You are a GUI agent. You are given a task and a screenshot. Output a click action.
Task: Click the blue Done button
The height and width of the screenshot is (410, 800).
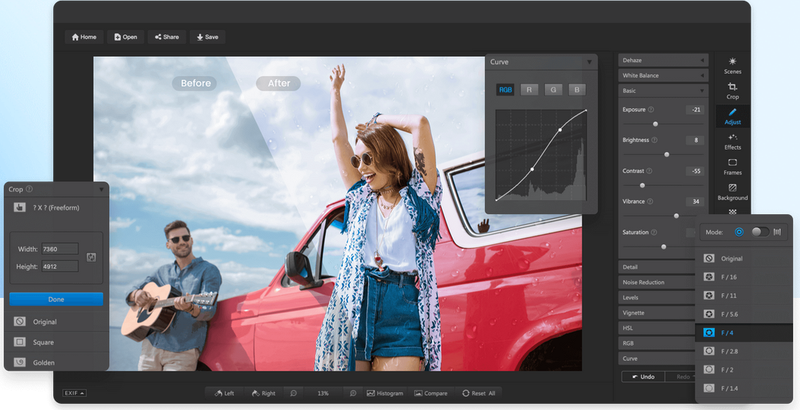click(56, 299)
